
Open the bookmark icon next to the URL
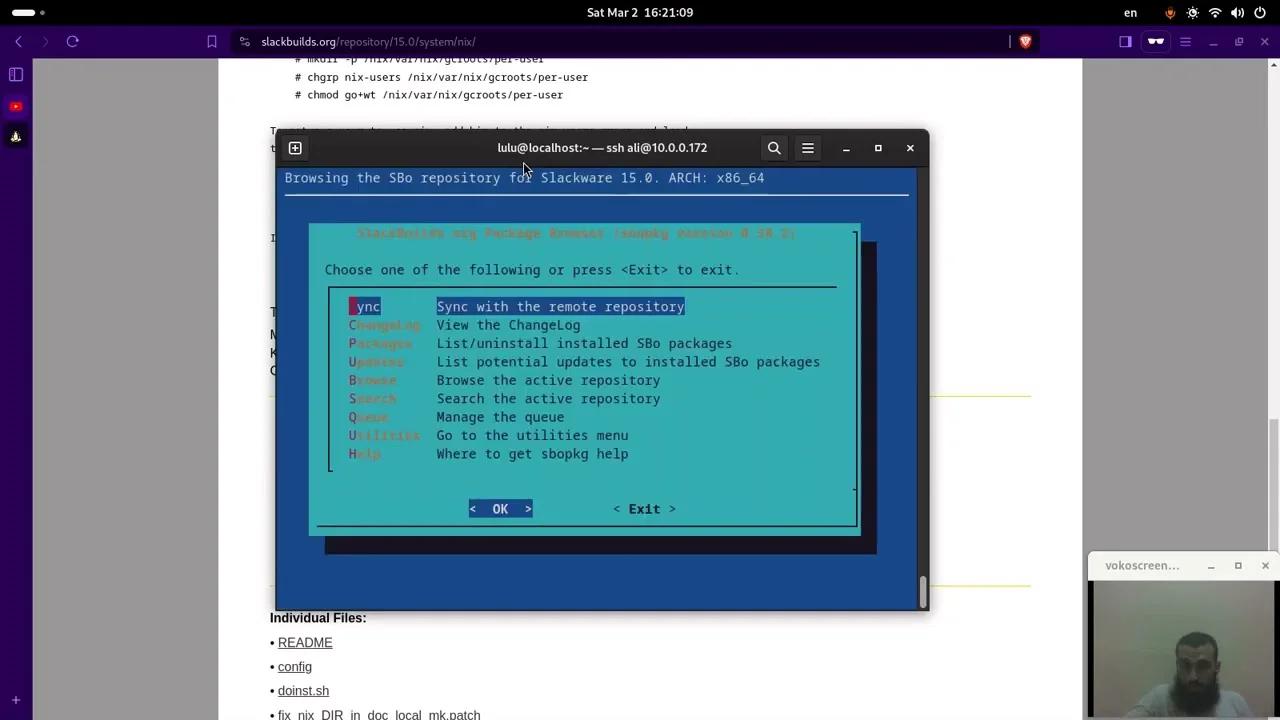(211, 41)
